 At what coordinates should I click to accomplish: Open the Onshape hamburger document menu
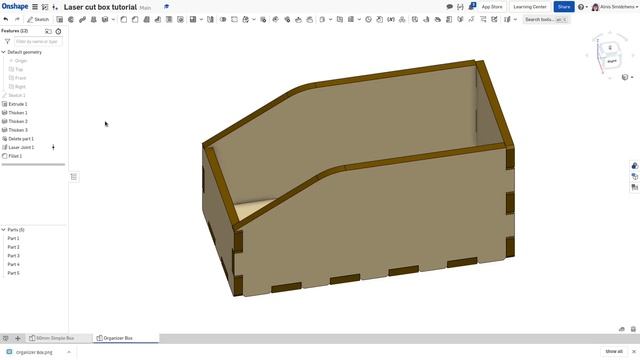click(x=35, y=7)
